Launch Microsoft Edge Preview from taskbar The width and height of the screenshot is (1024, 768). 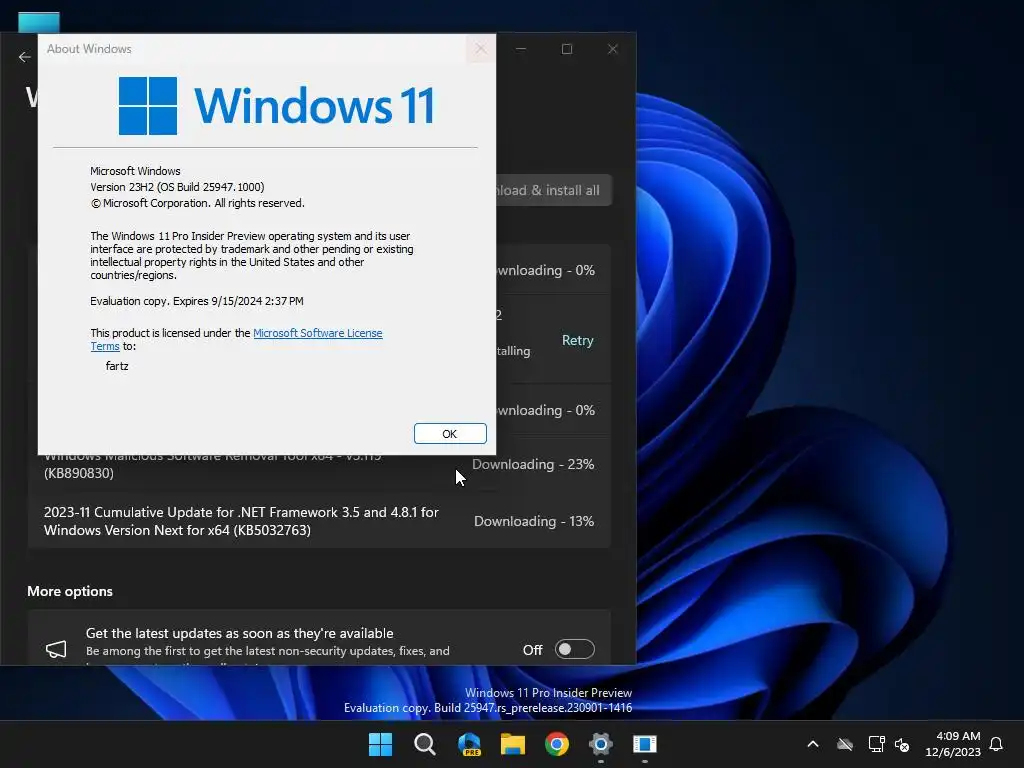pos(469,744)
